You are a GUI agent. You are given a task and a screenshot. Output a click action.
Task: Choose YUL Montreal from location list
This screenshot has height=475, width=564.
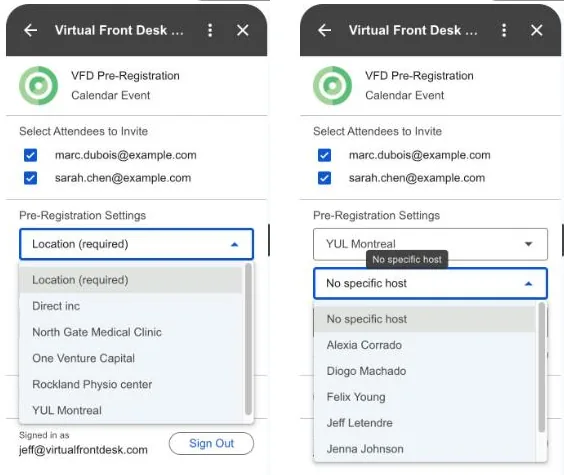point(131,410)
